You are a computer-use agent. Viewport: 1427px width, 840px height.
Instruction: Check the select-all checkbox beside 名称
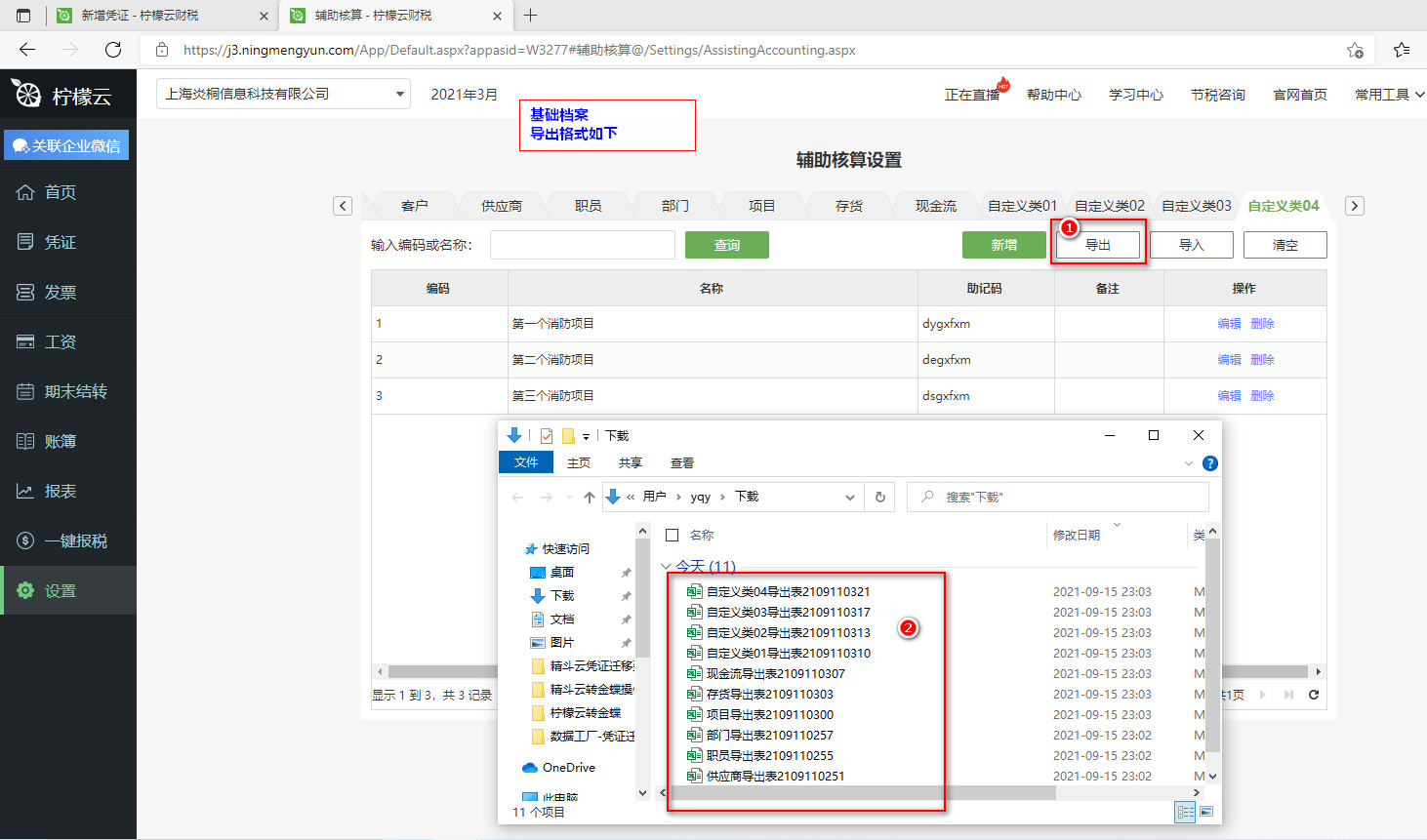tap(672, 535)
